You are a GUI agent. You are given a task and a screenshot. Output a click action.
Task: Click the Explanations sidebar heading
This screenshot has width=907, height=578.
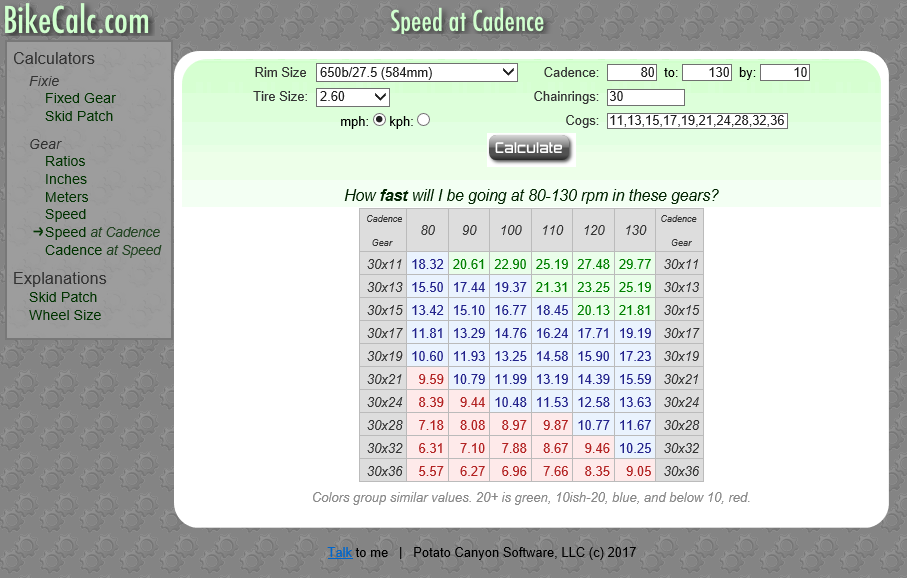[x=60, y=279]
